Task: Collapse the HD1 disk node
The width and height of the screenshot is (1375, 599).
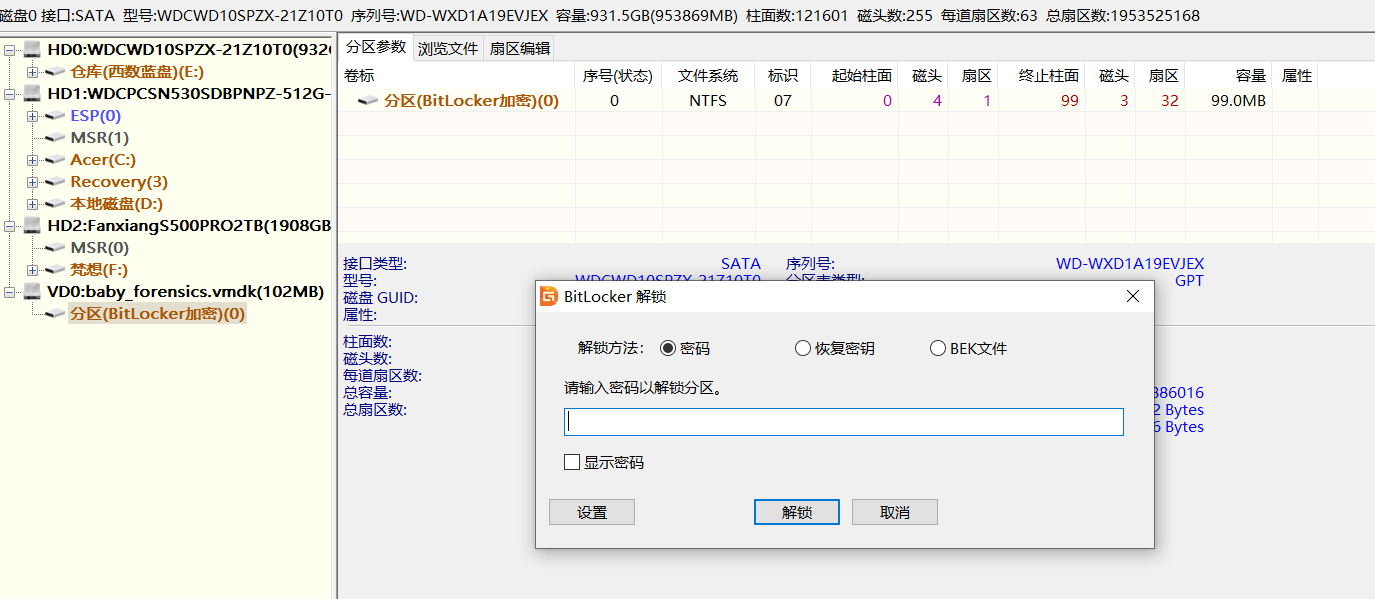Action: (10, 93)
